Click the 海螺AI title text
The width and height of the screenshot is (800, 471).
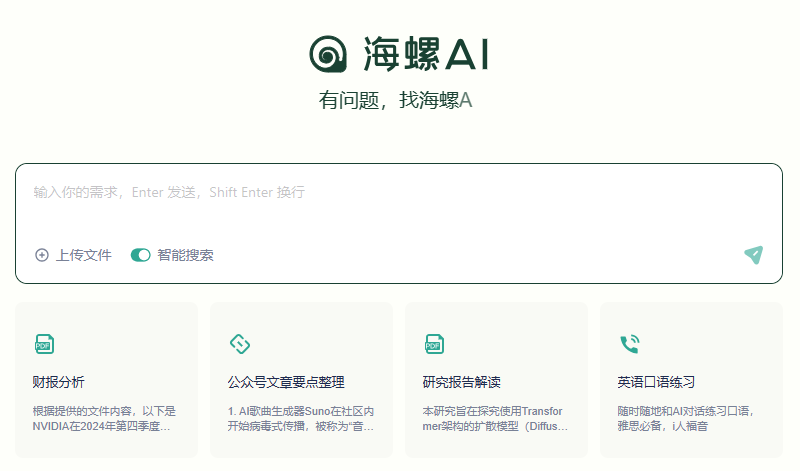coord(426,54)
